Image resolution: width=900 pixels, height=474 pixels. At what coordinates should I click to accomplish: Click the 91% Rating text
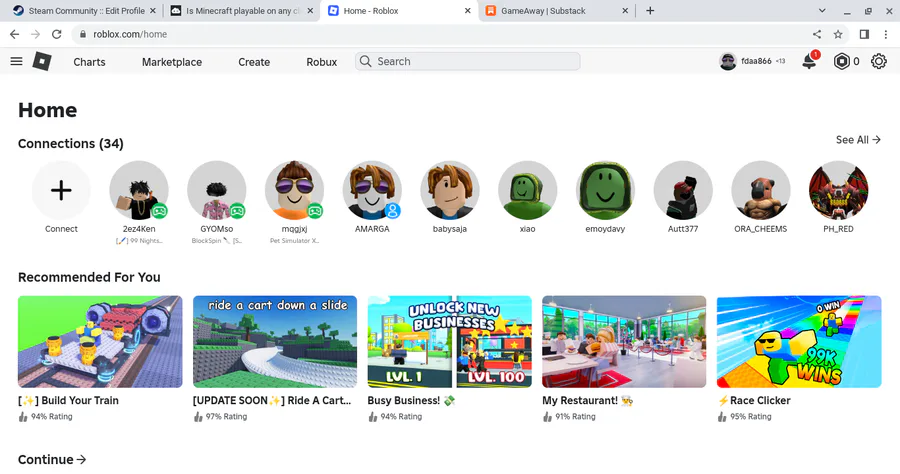(x=575, y=417)
